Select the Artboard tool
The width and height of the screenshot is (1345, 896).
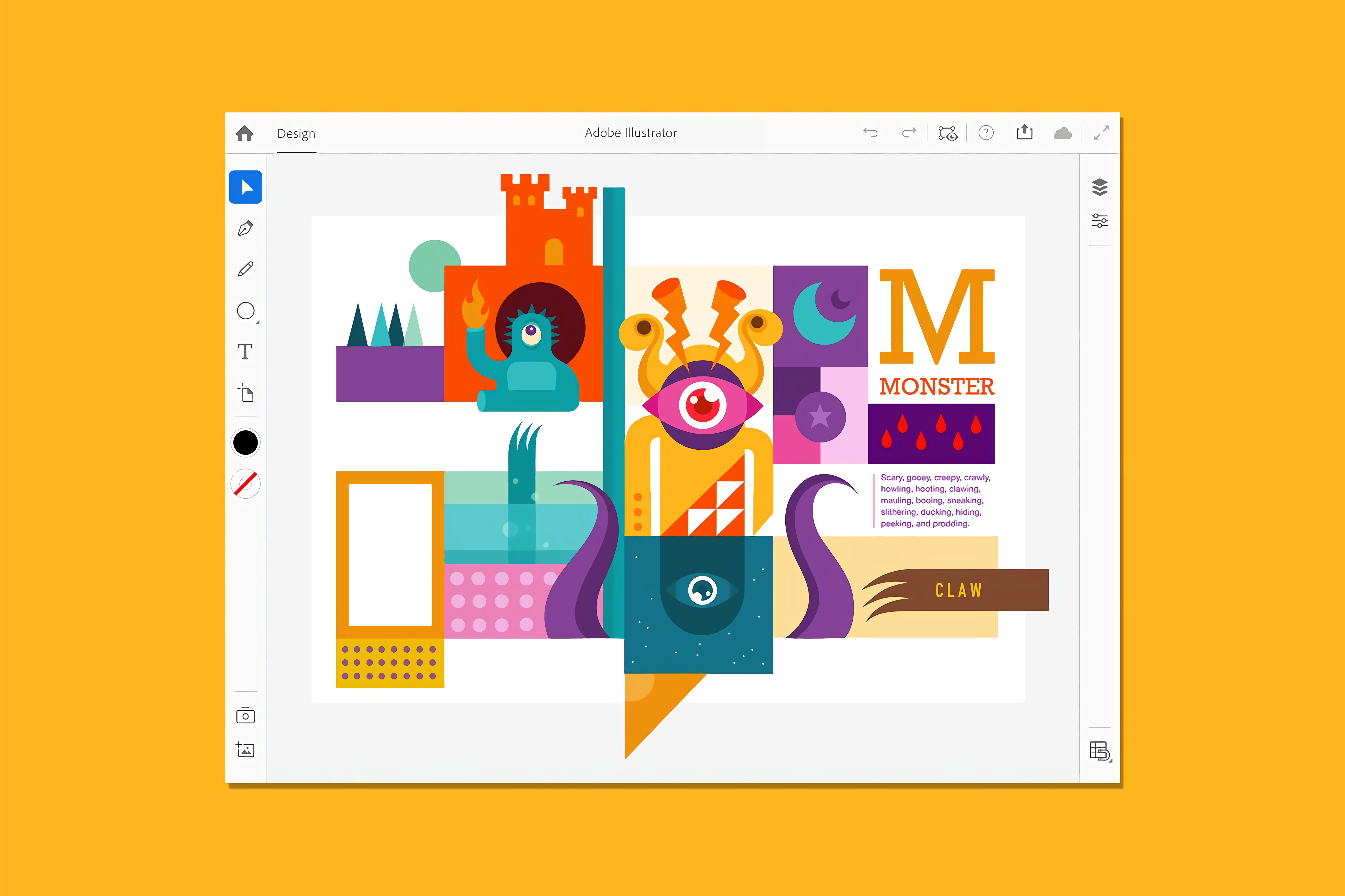pos(246,393)
